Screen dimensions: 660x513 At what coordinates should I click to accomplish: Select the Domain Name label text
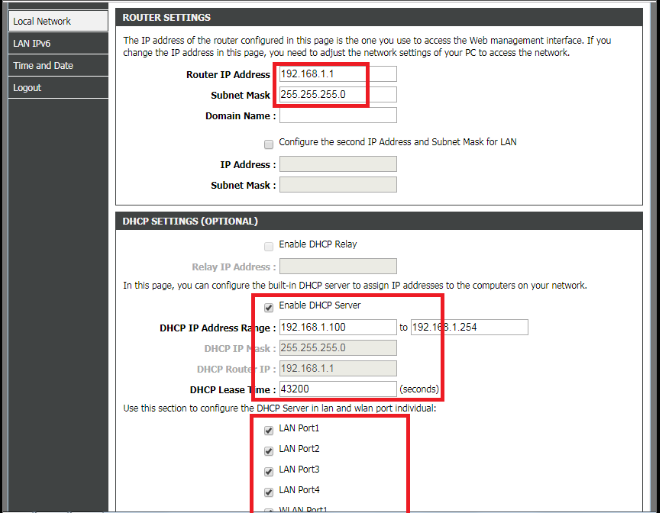(x=240, y=116)
